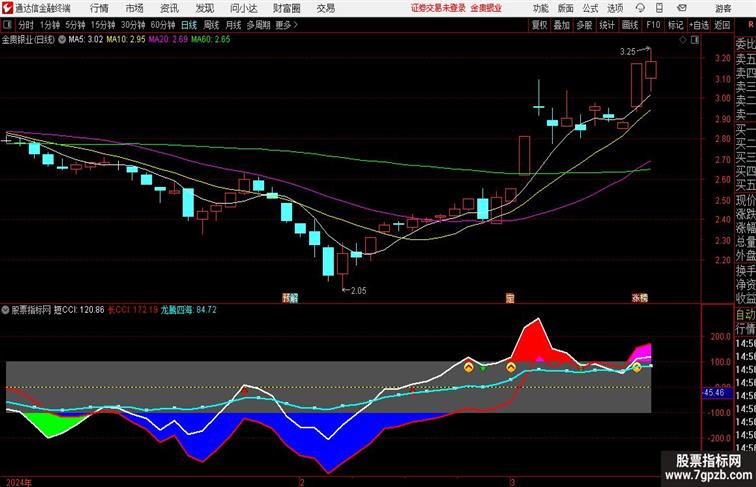Expand the round dropdown beside 股票指标网 indicator
The height and width of the screenshot is (487, 756).
tap(5, 310)
